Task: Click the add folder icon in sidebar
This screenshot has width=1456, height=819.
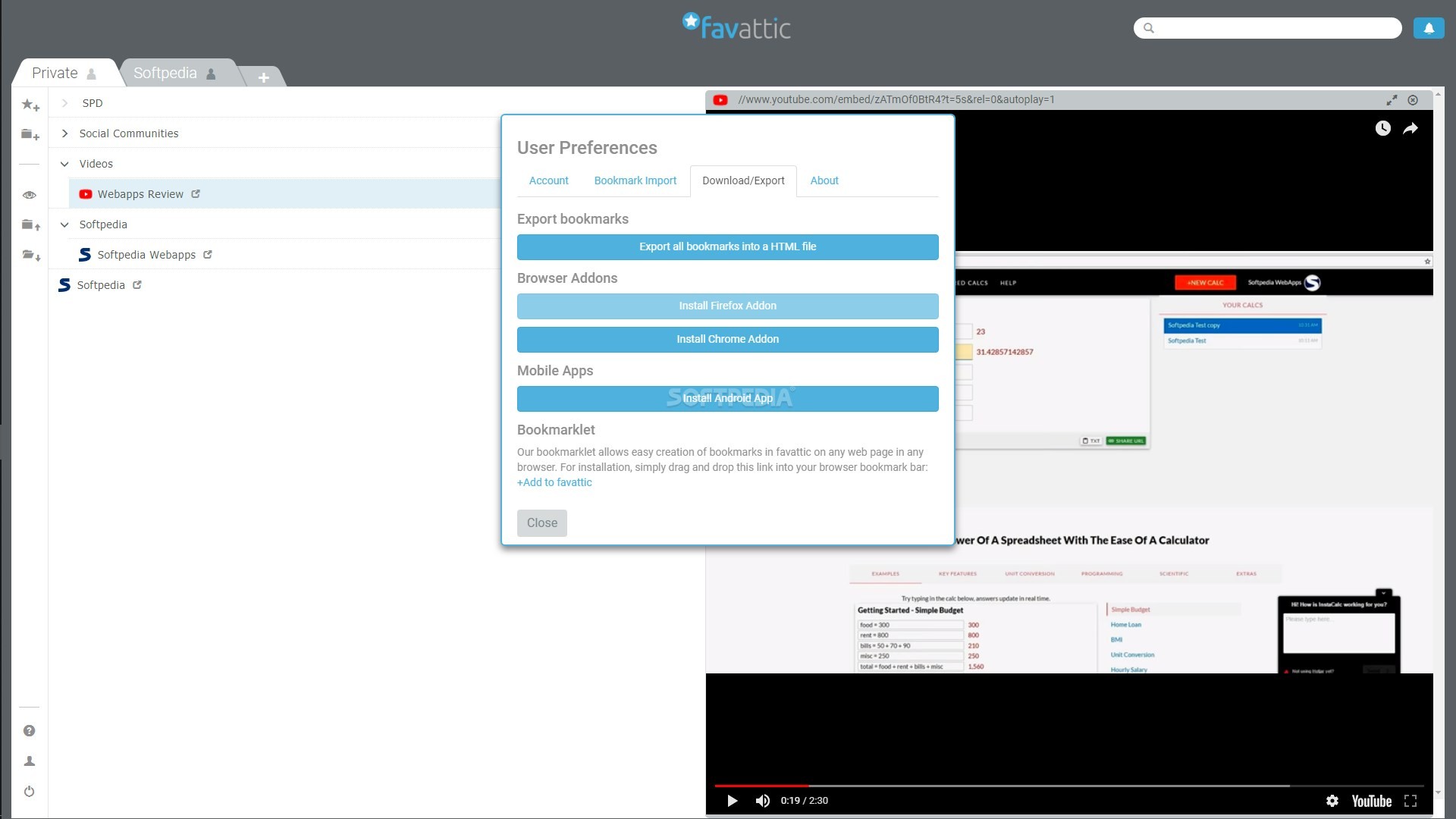Action: coord(30,134)
